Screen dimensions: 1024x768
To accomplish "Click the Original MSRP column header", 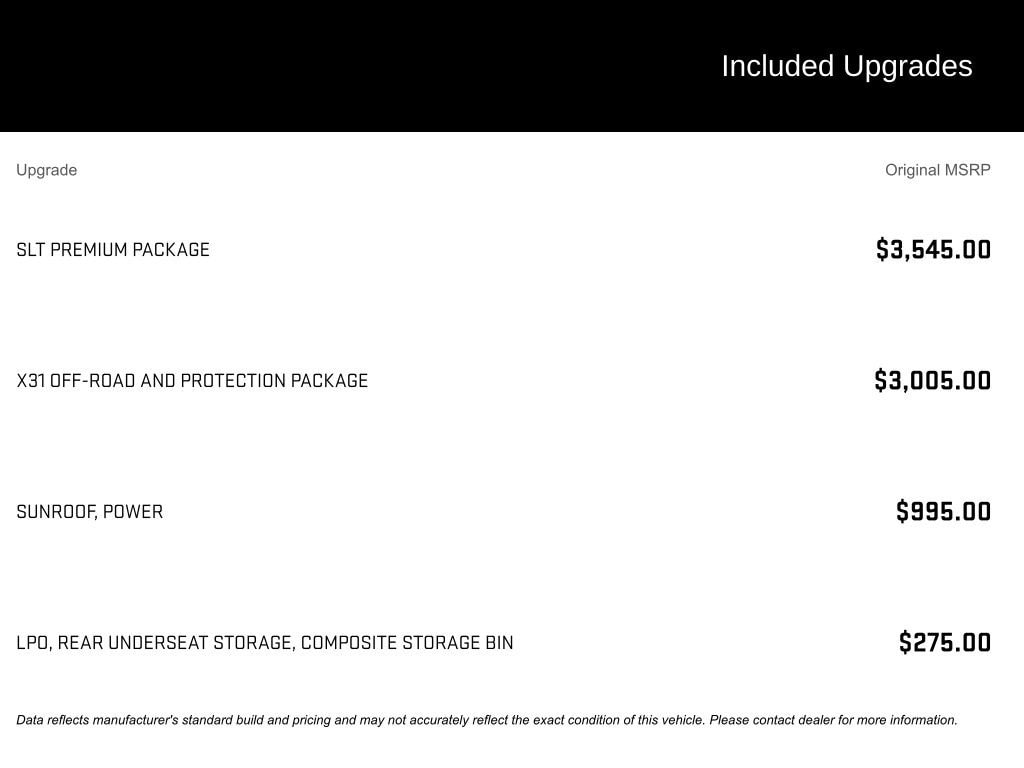I will [937, 170].
